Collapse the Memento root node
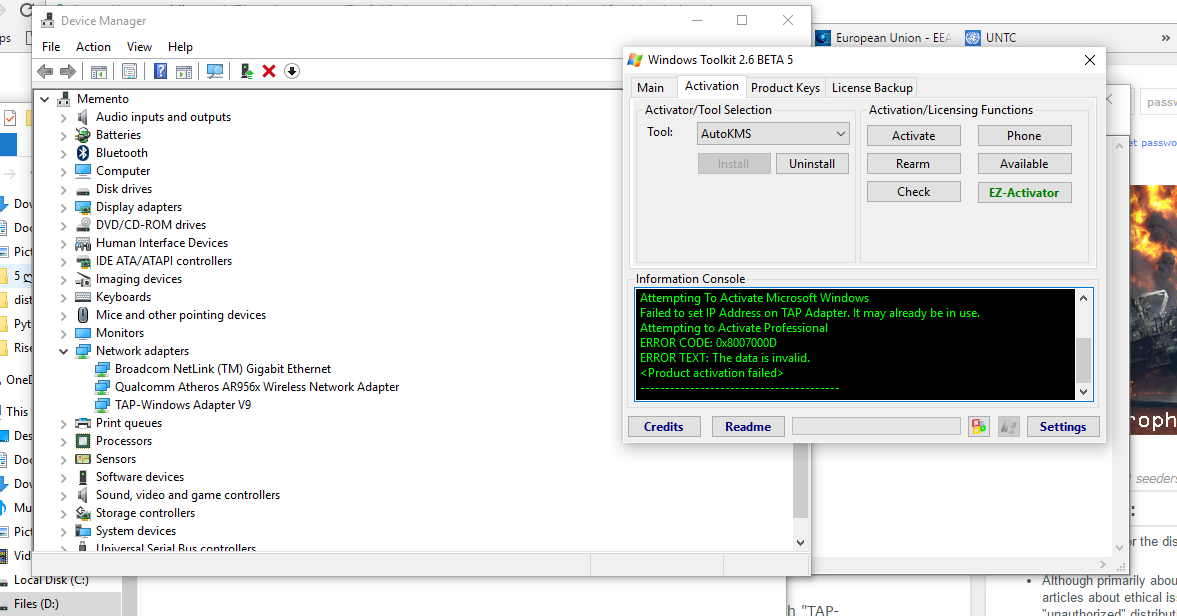Viewport: 1177px width, 616px height. pos(44,99)
